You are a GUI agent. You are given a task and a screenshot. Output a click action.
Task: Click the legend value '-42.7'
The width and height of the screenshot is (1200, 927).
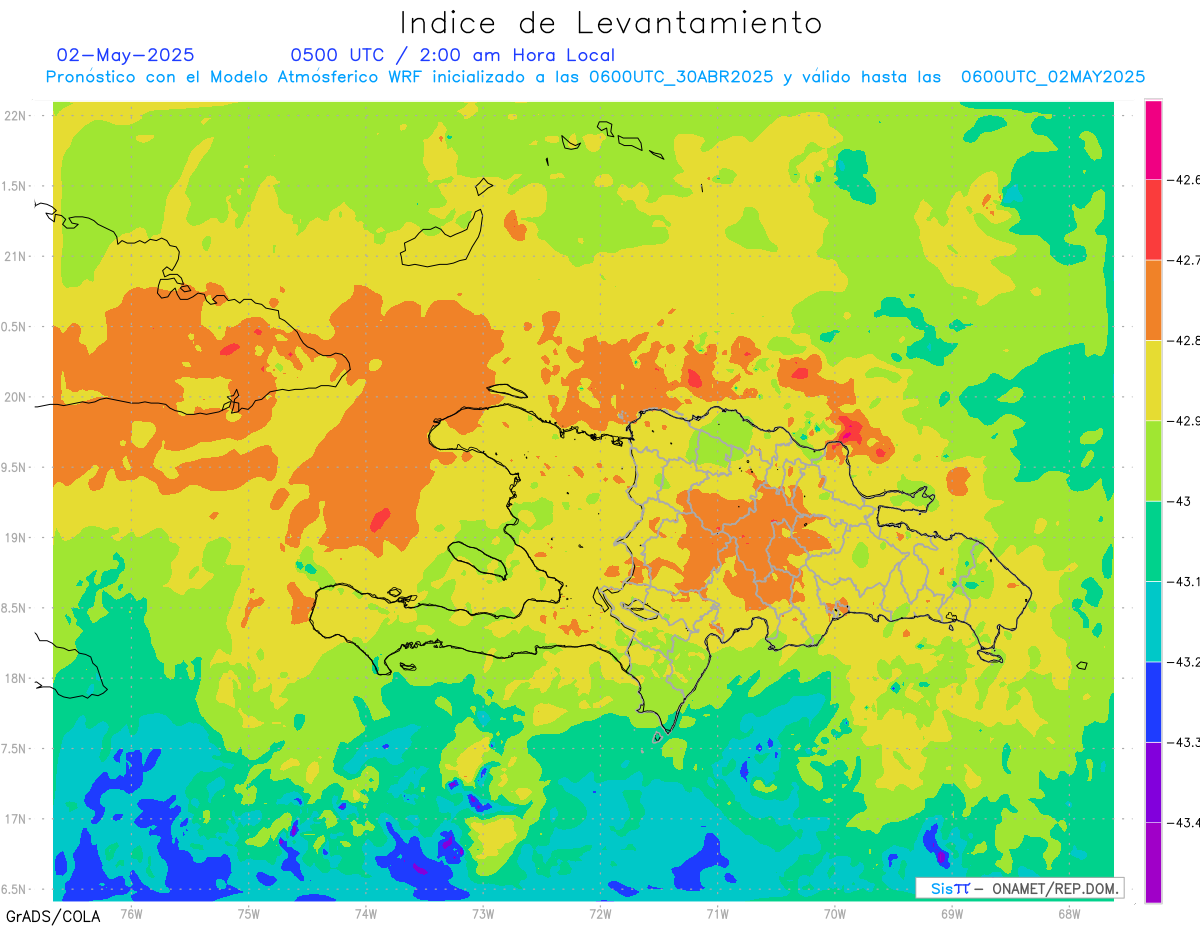click(x=1185, y=260)
